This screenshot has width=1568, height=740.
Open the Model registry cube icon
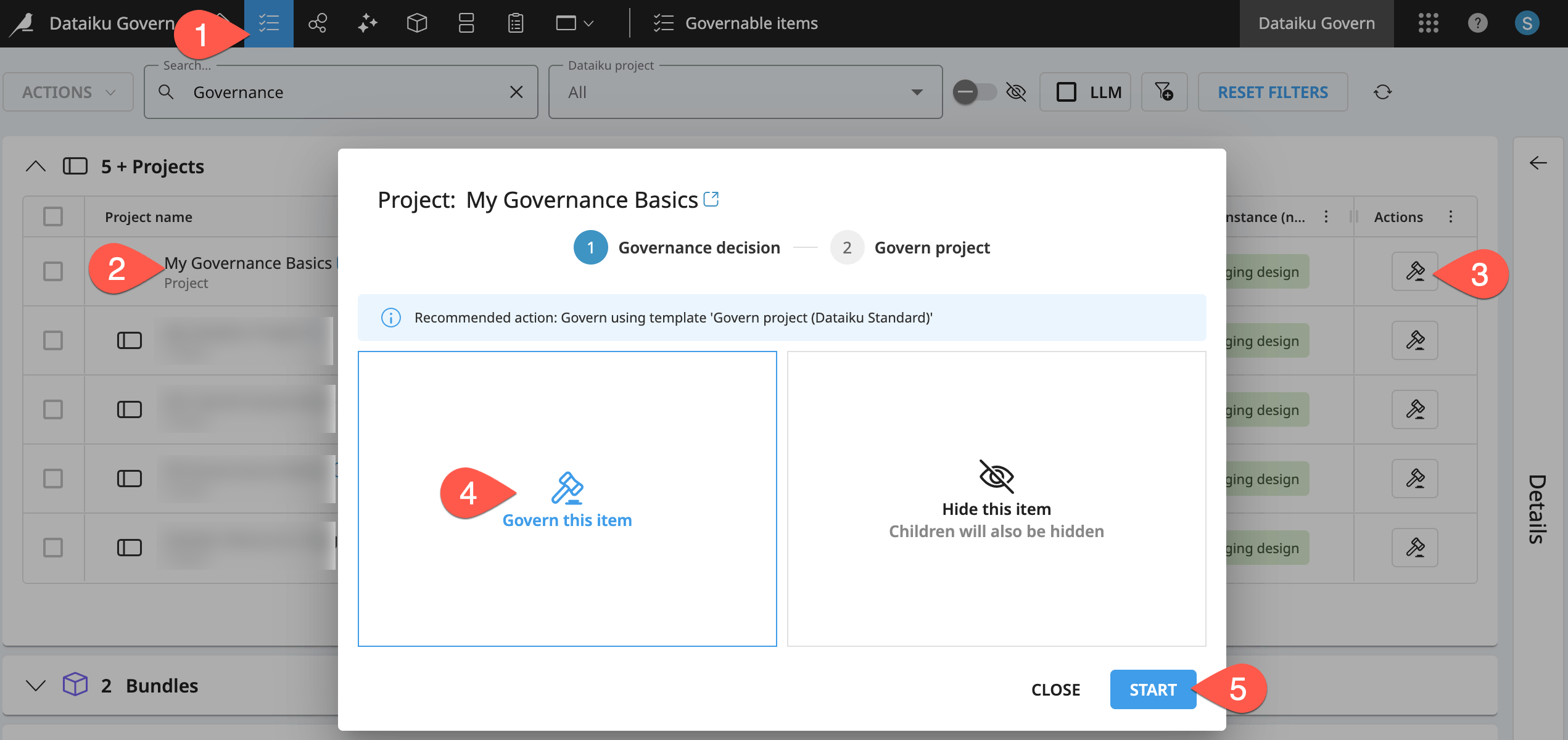click(x=417, y=23)
